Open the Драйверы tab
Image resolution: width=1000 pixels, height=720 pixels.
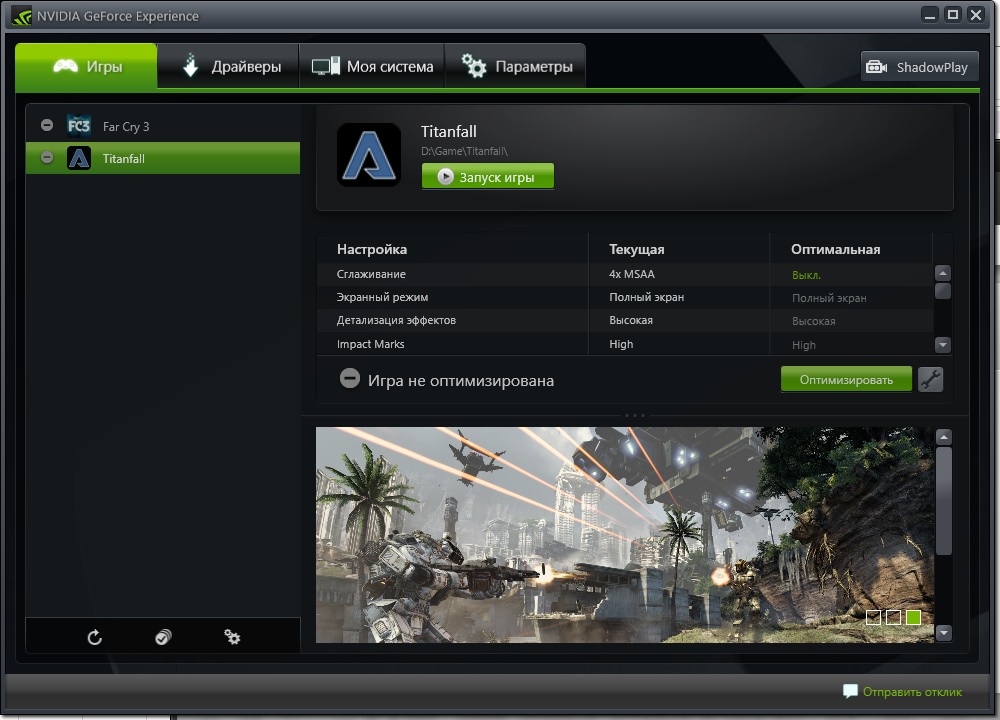(x=228, y=66)
